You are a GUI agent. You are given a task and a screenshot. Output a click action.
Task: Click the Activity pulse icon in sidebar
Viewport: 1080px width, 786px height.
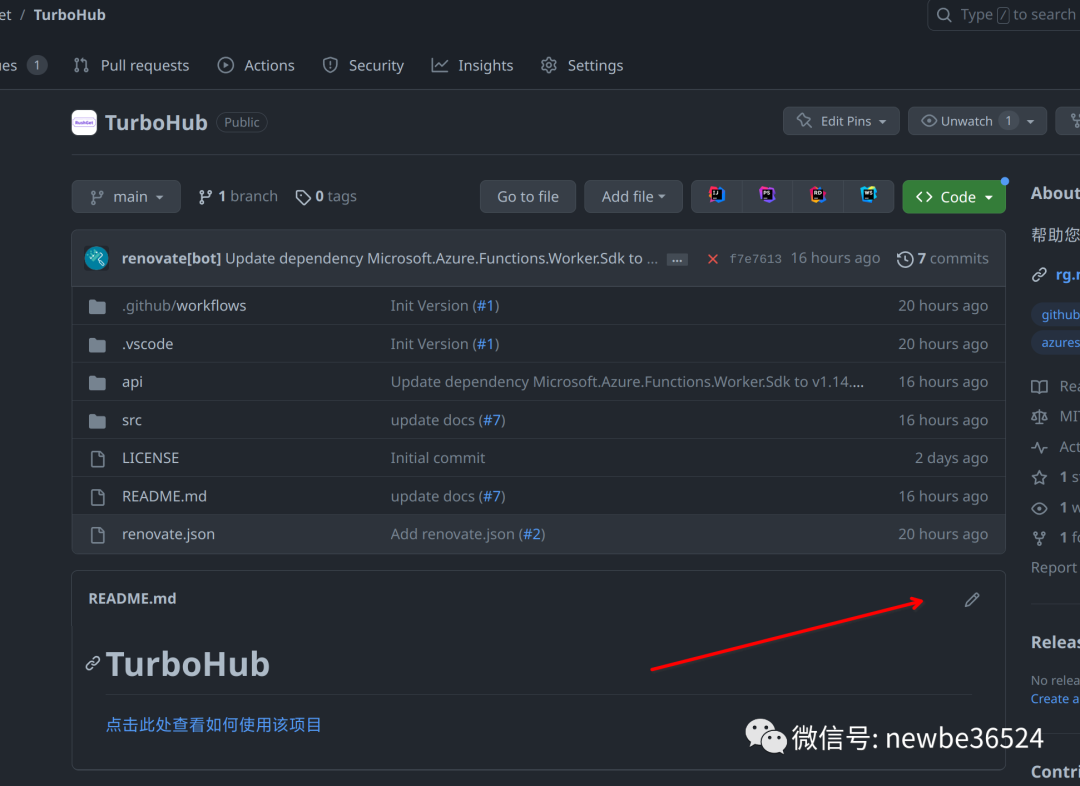[x=1039, y=447]
